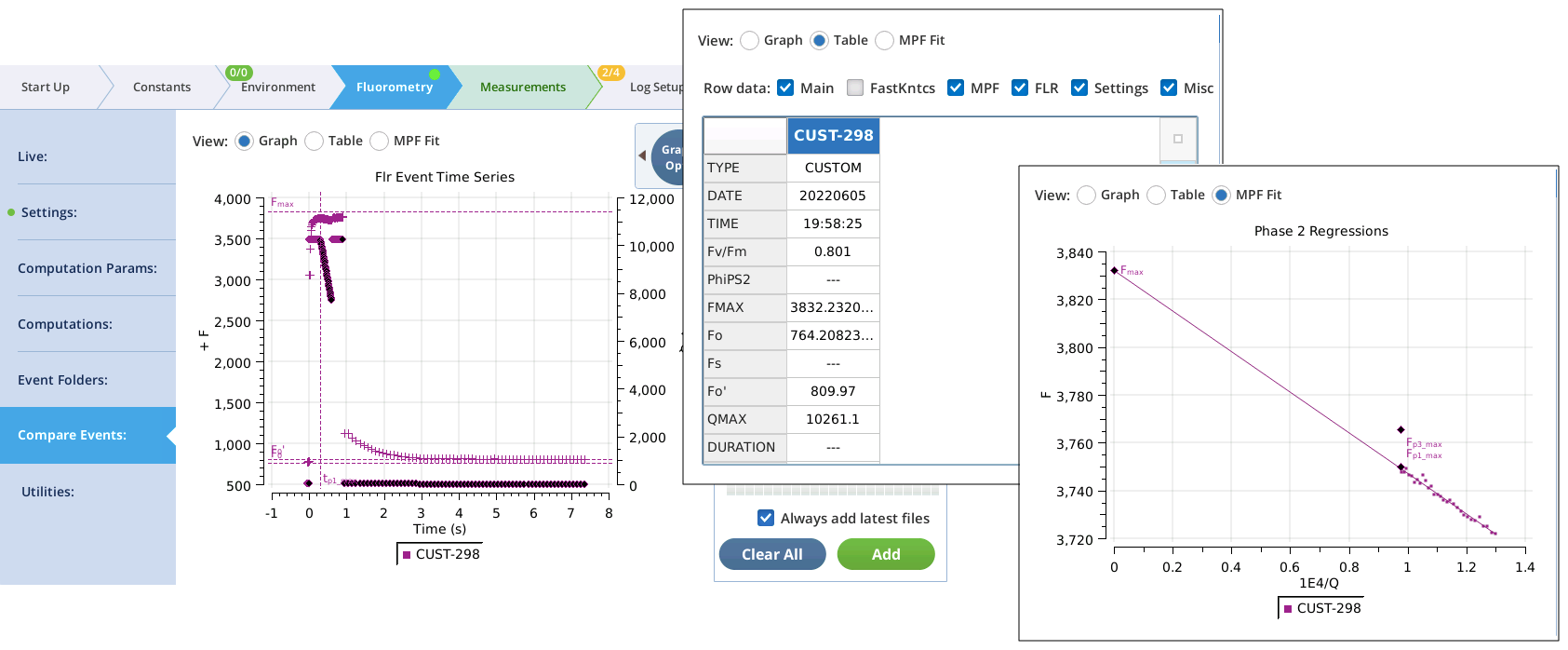Click the Fv/Fm value 0.801
Screen dimensions: 1568x650
coord(833,251)
